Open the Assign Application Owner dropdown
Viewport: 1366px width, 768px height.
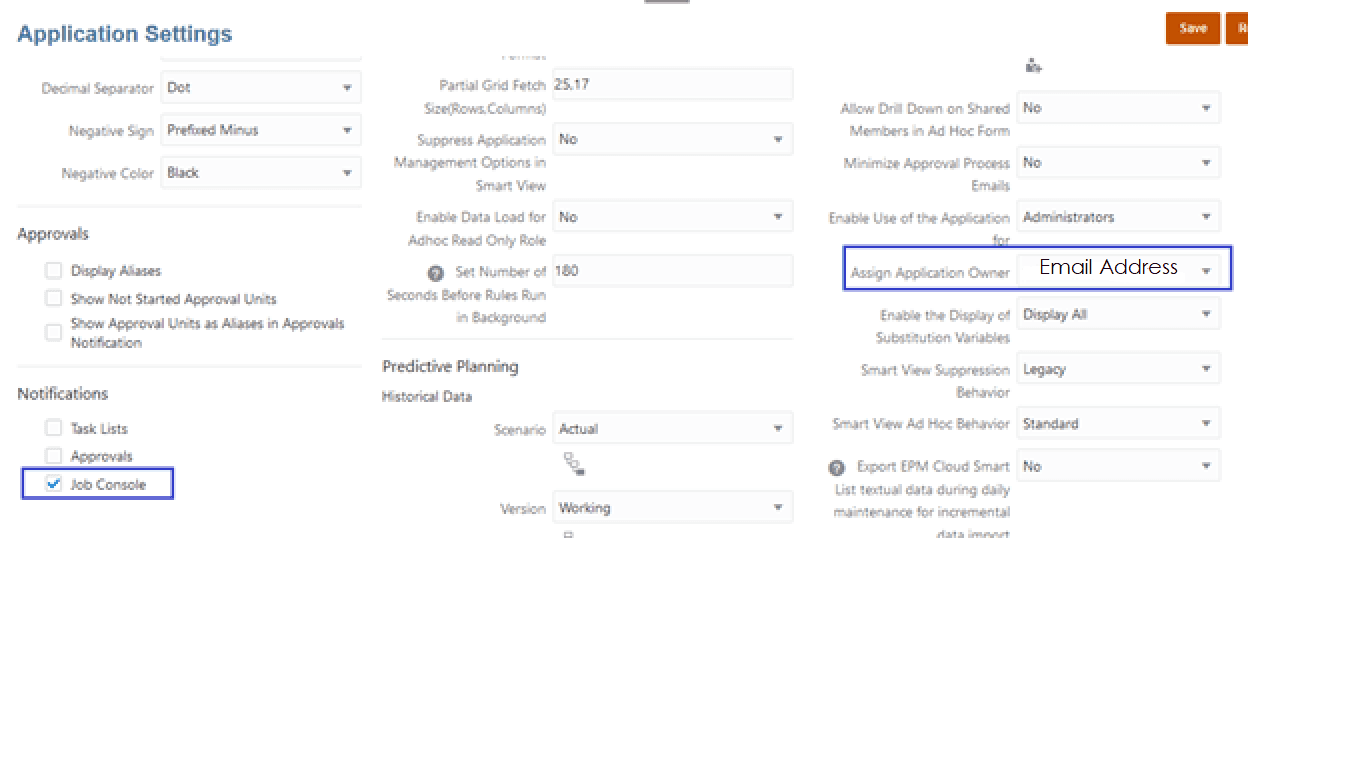coord(1205,271)
